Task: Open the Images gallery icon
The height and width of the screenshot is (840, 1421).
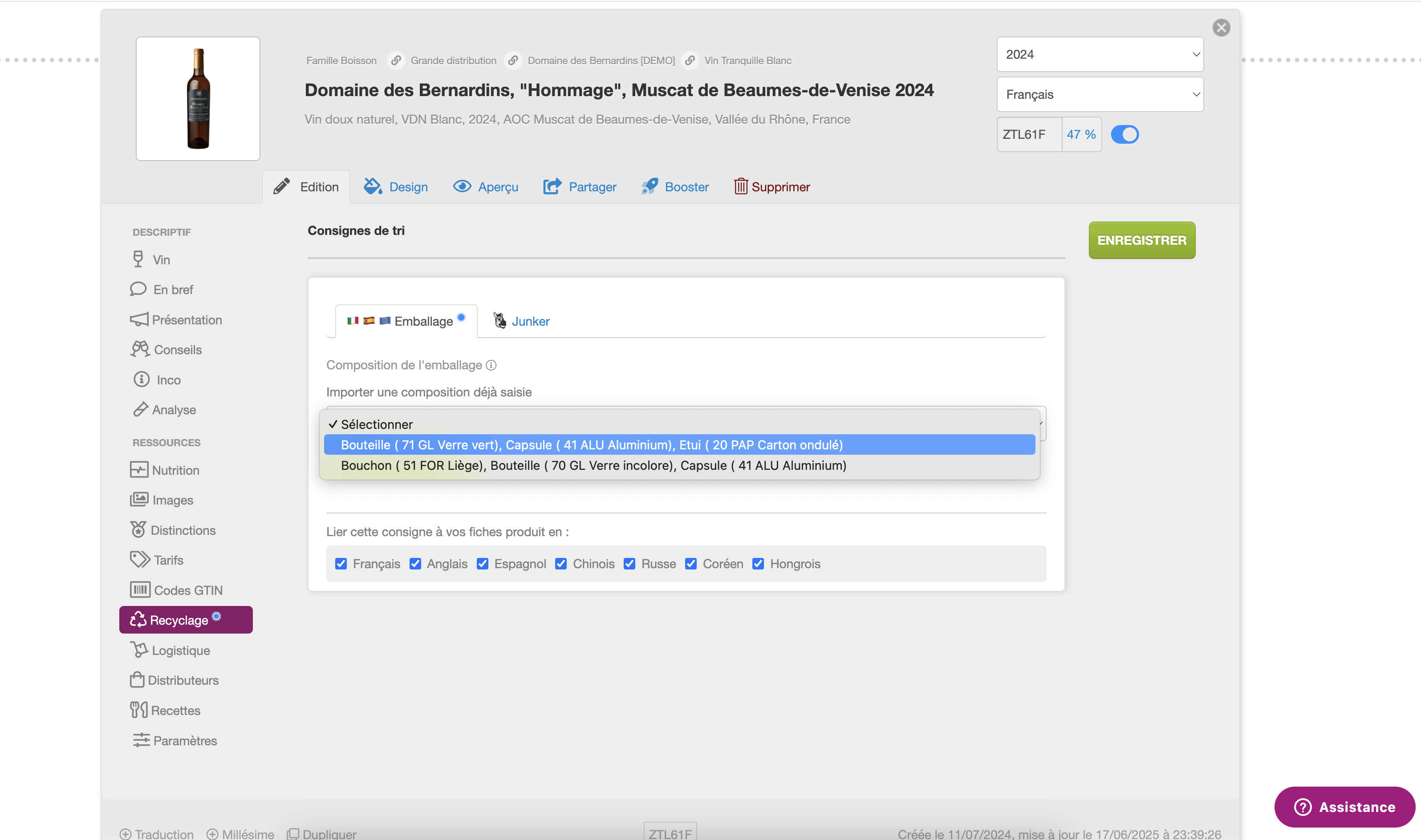Action: click(x=139, y=500)
